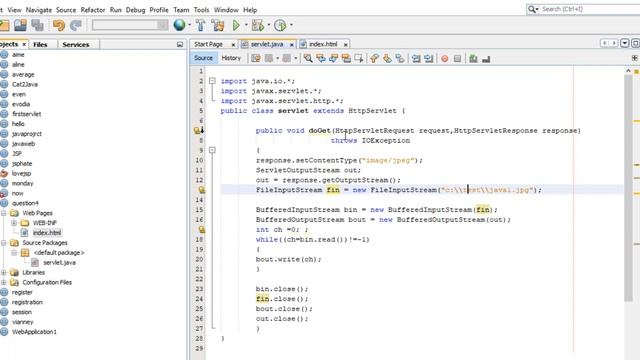
Task: Switch to the Files tab
Action: 40,44
